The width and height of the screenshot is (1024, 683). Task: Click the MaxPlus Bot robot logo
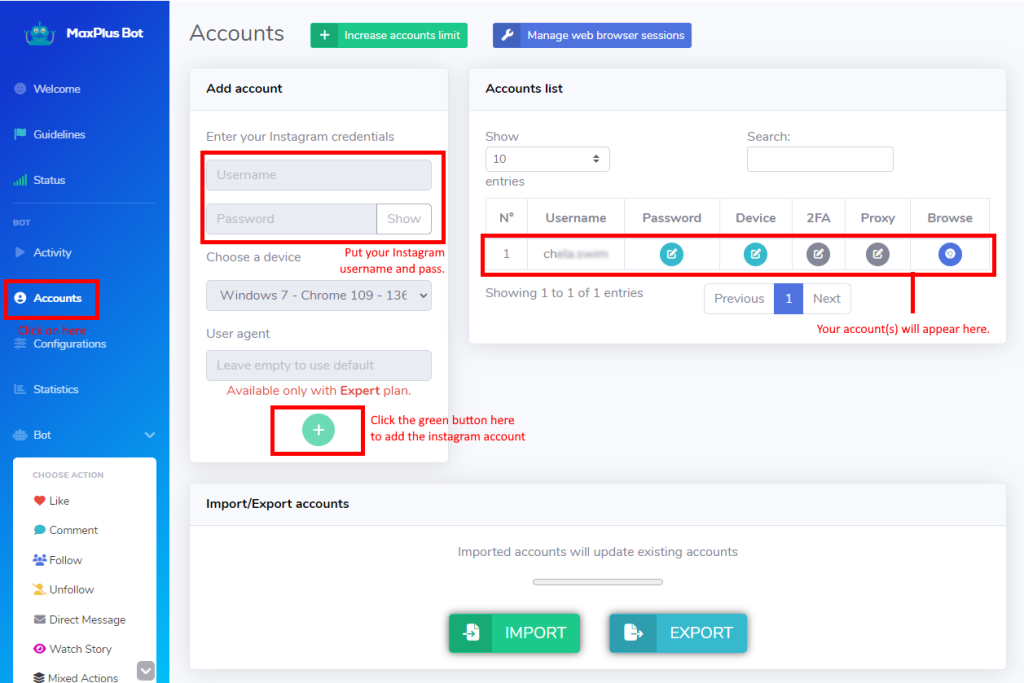(39, 33)
